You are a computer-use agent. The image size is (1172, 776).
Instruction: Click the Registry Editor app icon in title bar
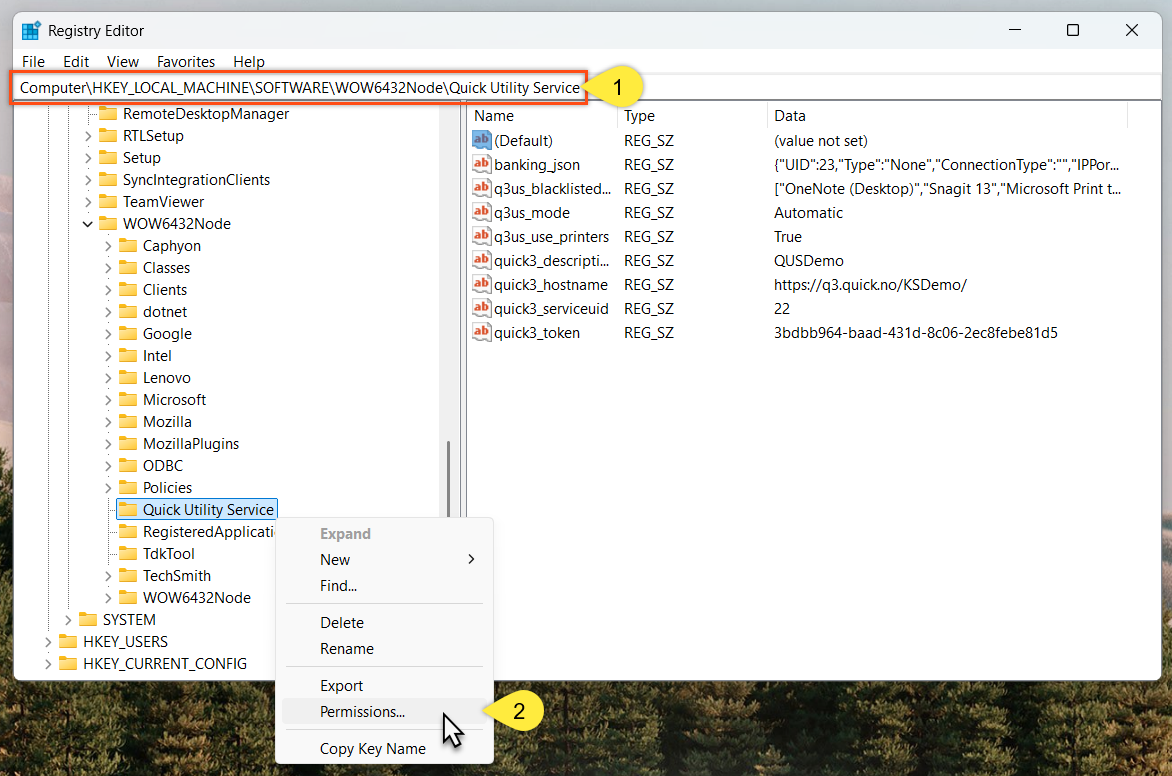[31, 31]
